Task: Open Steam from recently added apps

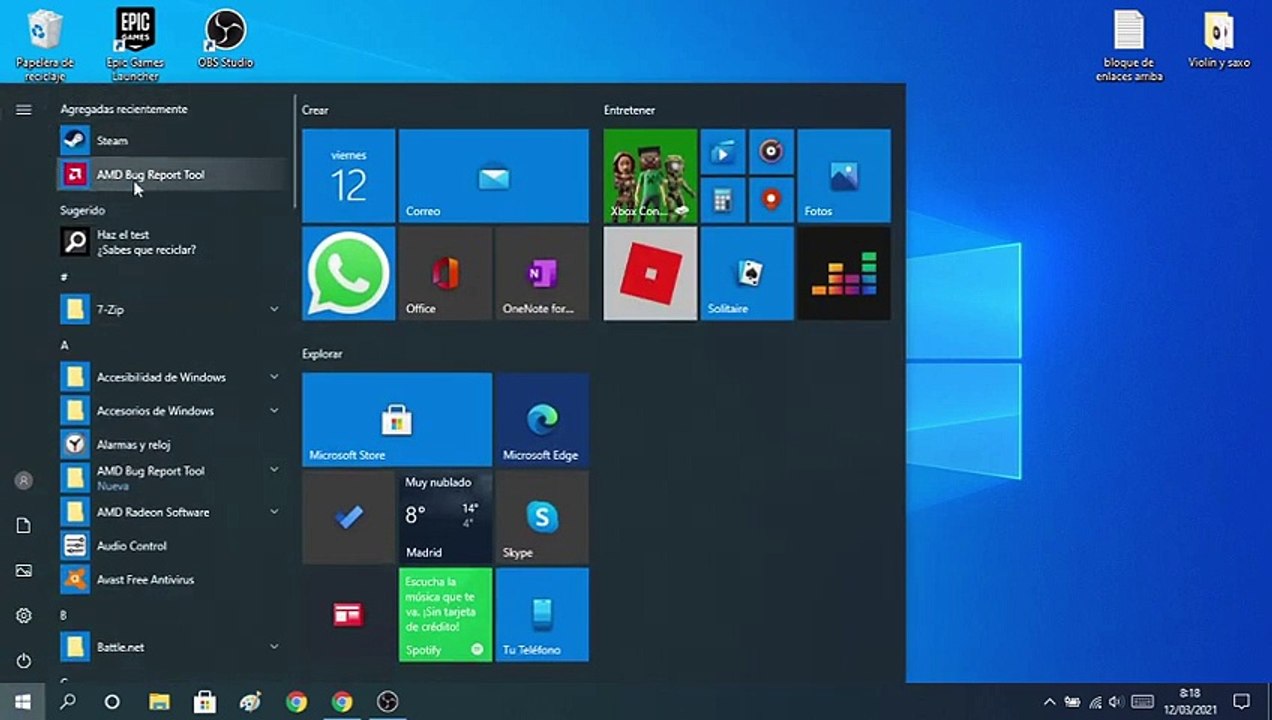Action: pos(170,141)
